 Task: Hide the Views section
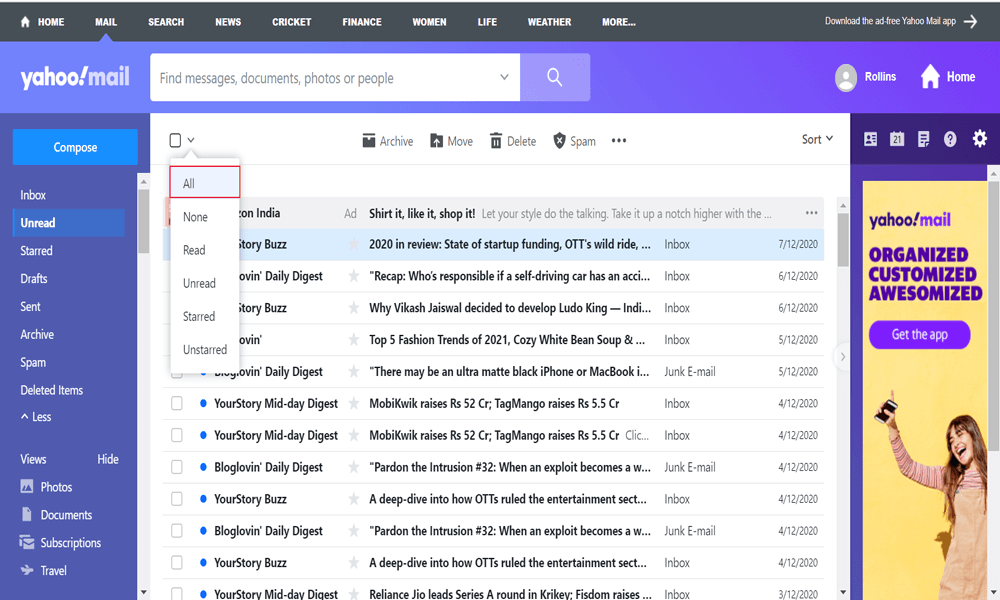tap(108, 459)
